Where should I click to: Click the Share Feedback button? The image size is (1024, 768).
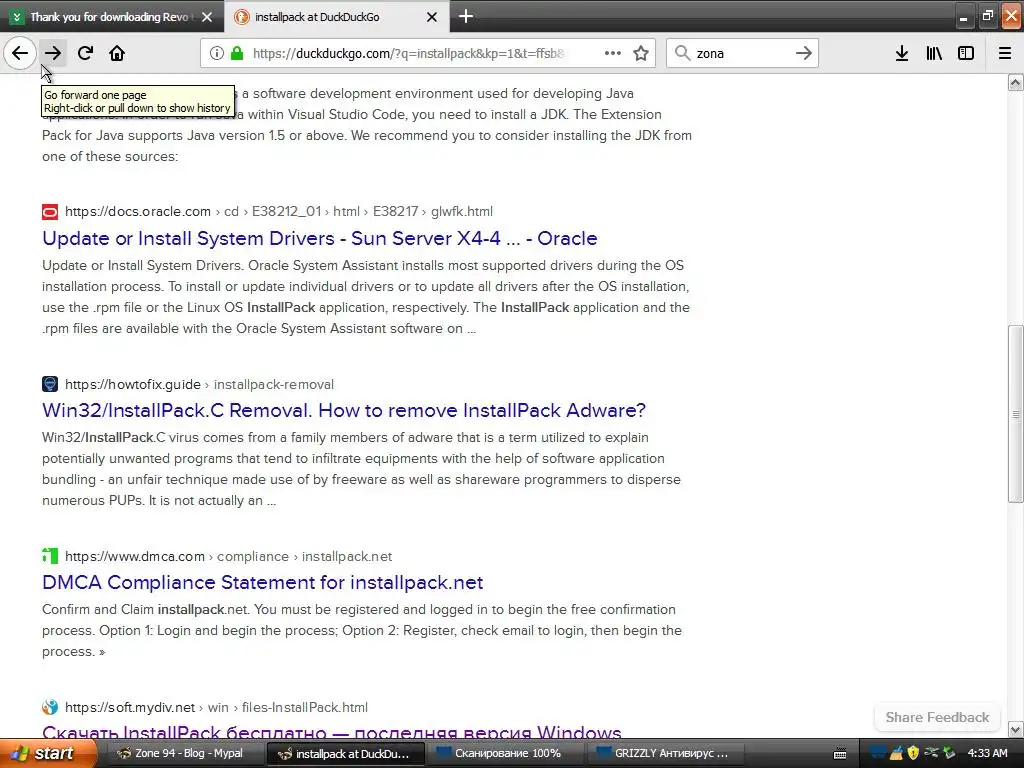(937, 717)
